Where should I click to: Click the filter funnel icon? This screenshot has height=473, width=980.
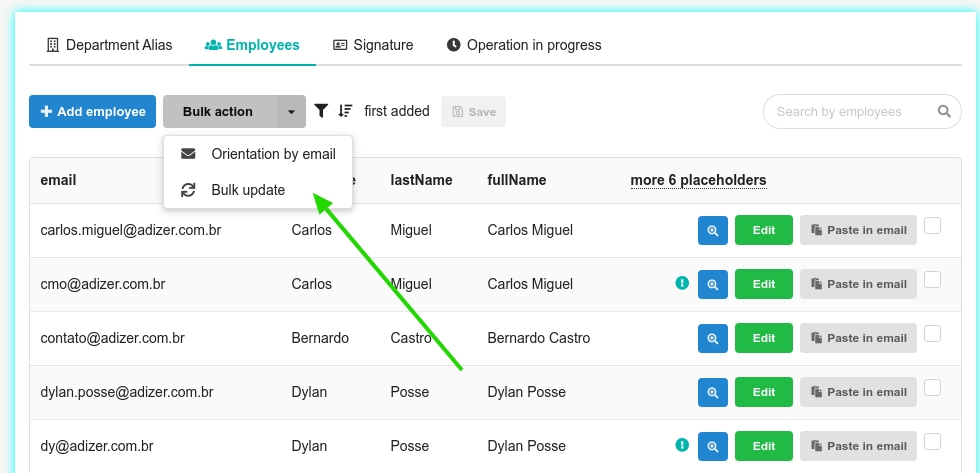321,111
